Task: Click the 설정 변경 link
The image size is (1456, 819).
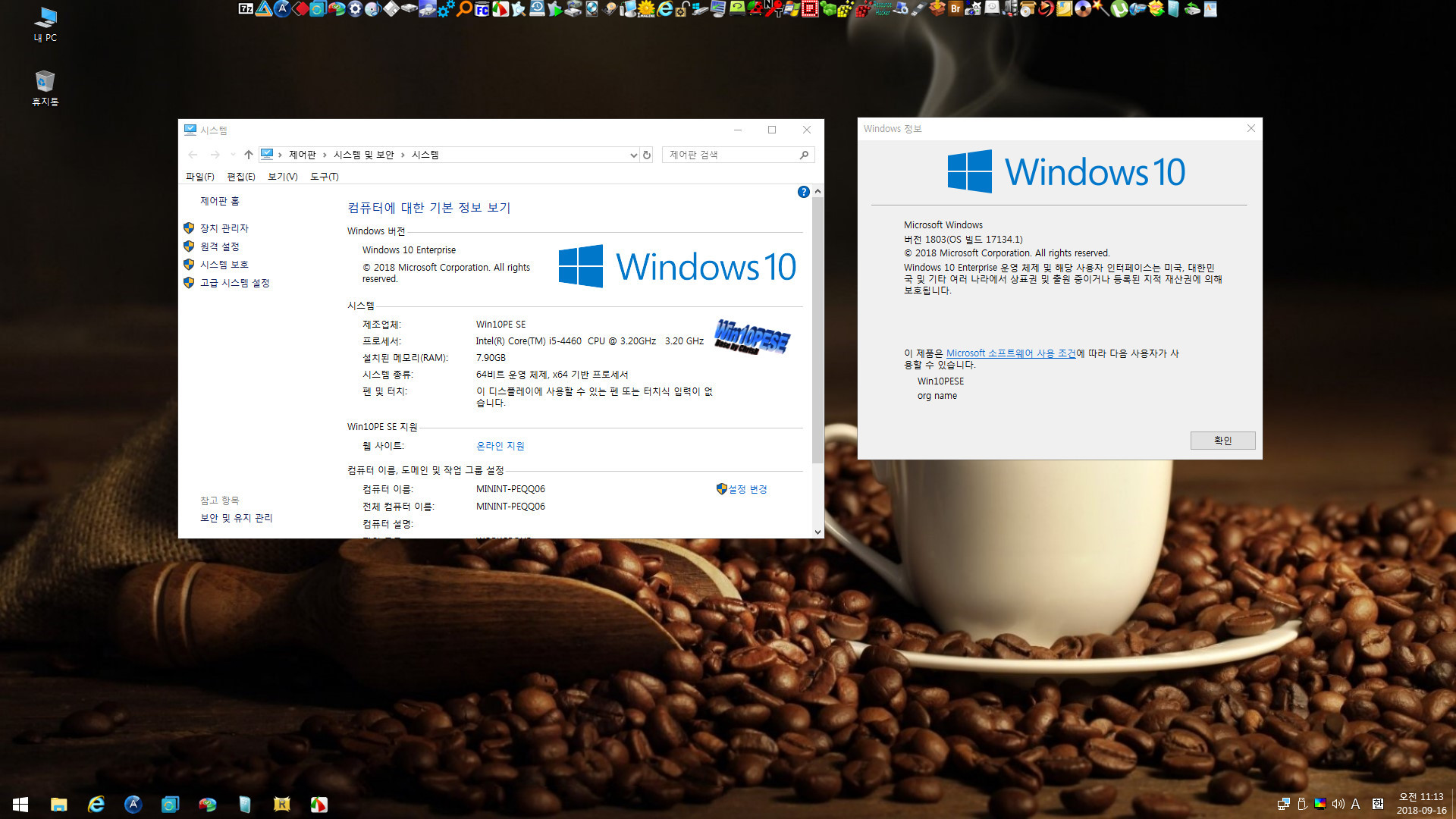Action: coord(748,489)
